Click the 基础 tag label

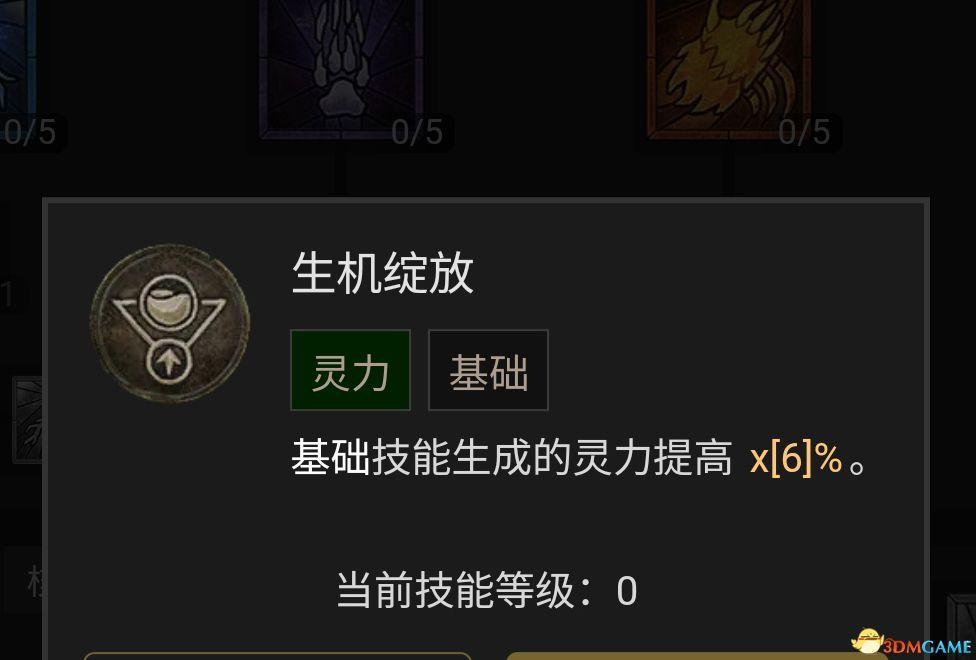(x=488, y=370)
